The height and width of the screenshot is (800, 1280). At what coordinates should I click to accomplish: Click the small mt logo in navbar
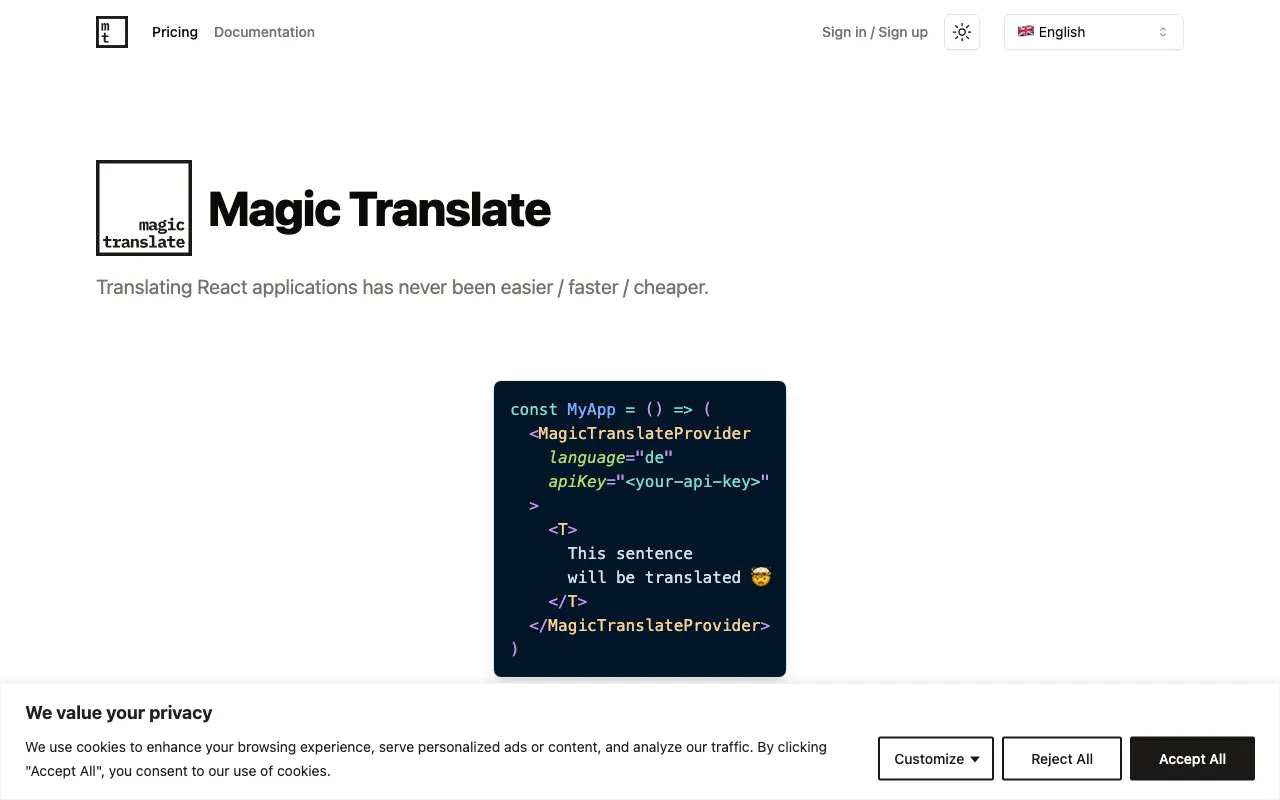point(112,32)
